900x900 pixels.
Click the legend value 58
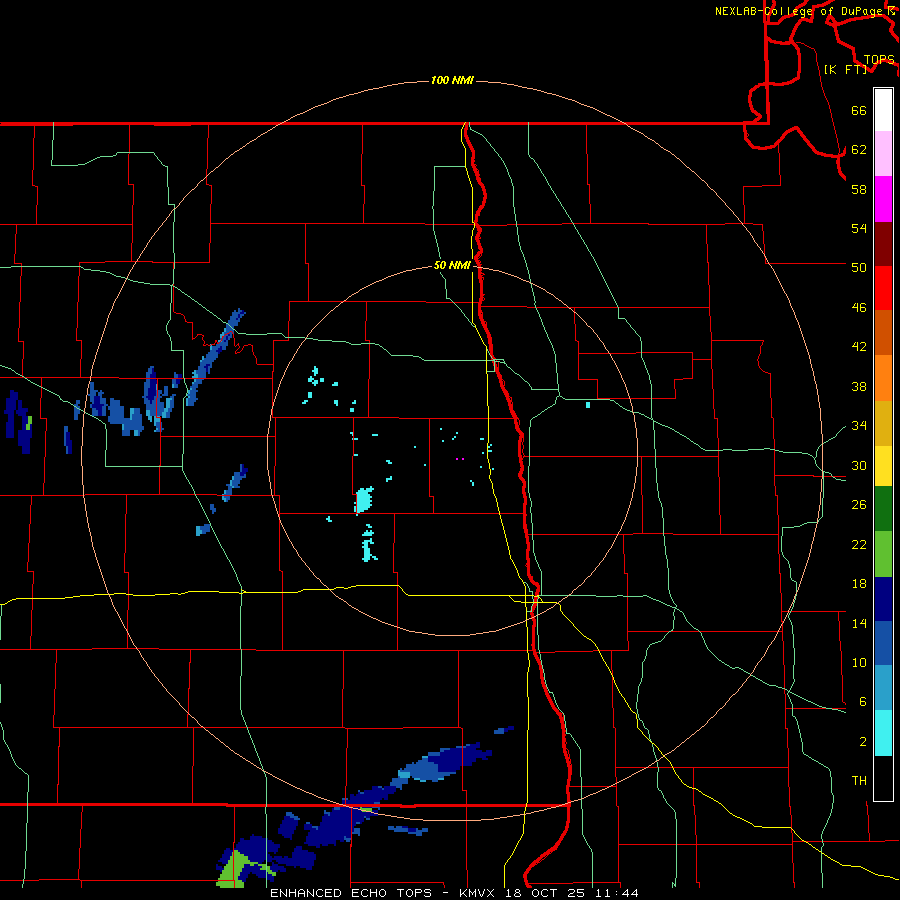tap(859, 189)
